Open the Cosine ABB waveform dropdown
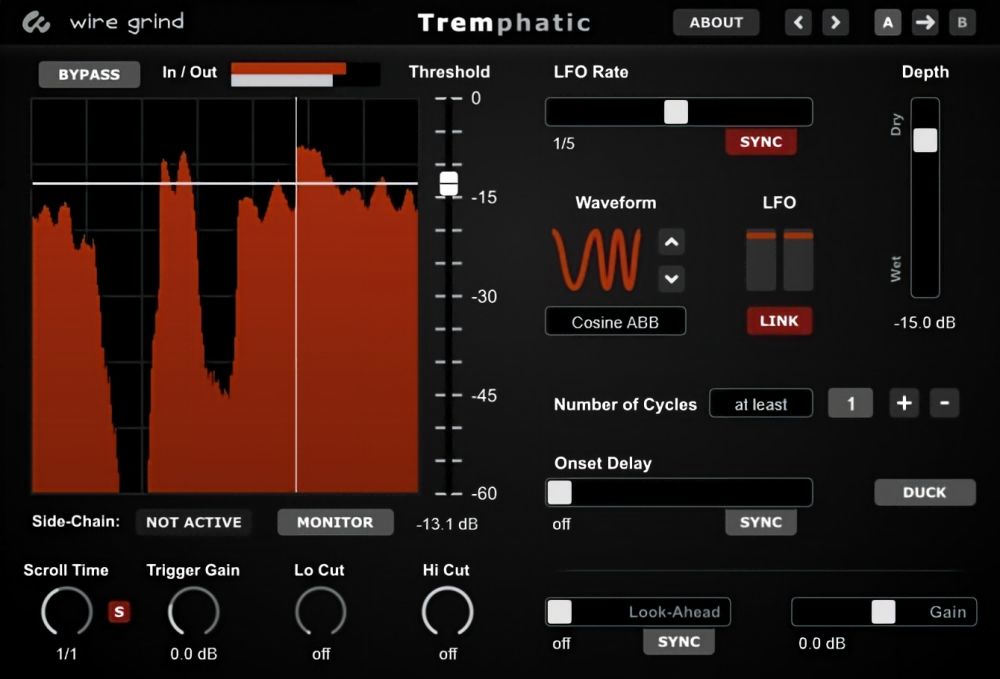Image resolution: width=1000 pixels, height=679 pixels. (x=615, y=322)
